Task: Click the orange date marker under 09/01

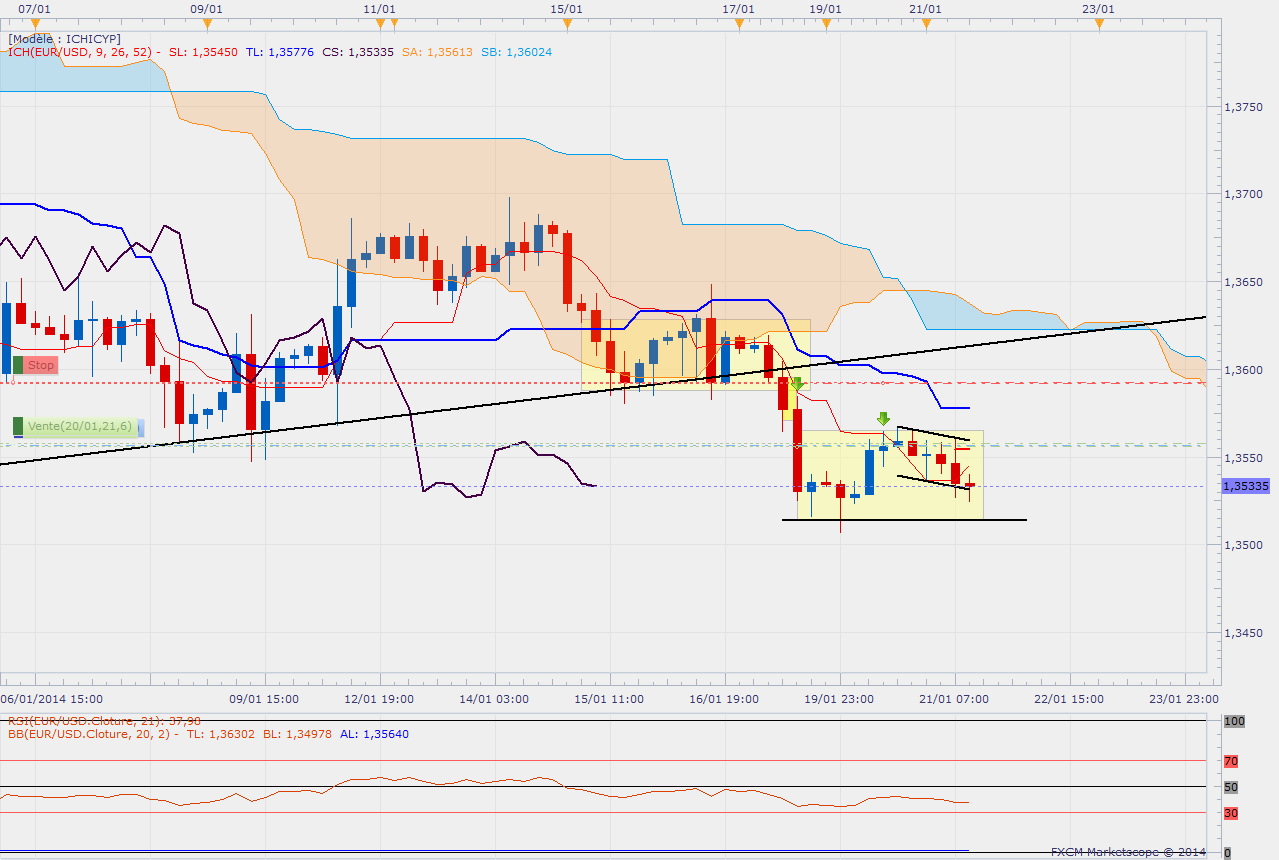Action: click(207, 25)
